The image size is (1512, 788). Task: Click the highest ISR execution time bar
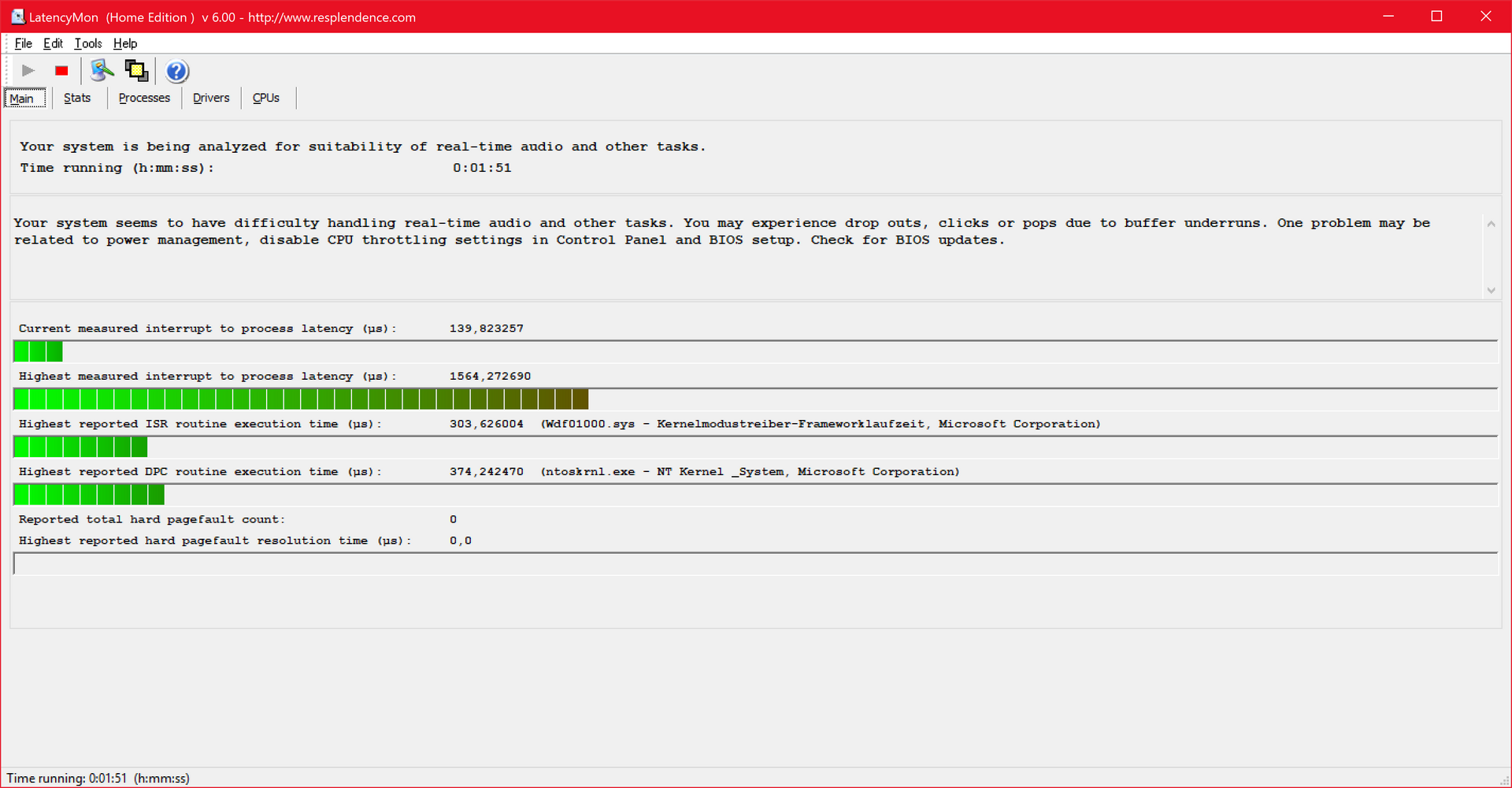pyautogui.click(x=755, y=447)
